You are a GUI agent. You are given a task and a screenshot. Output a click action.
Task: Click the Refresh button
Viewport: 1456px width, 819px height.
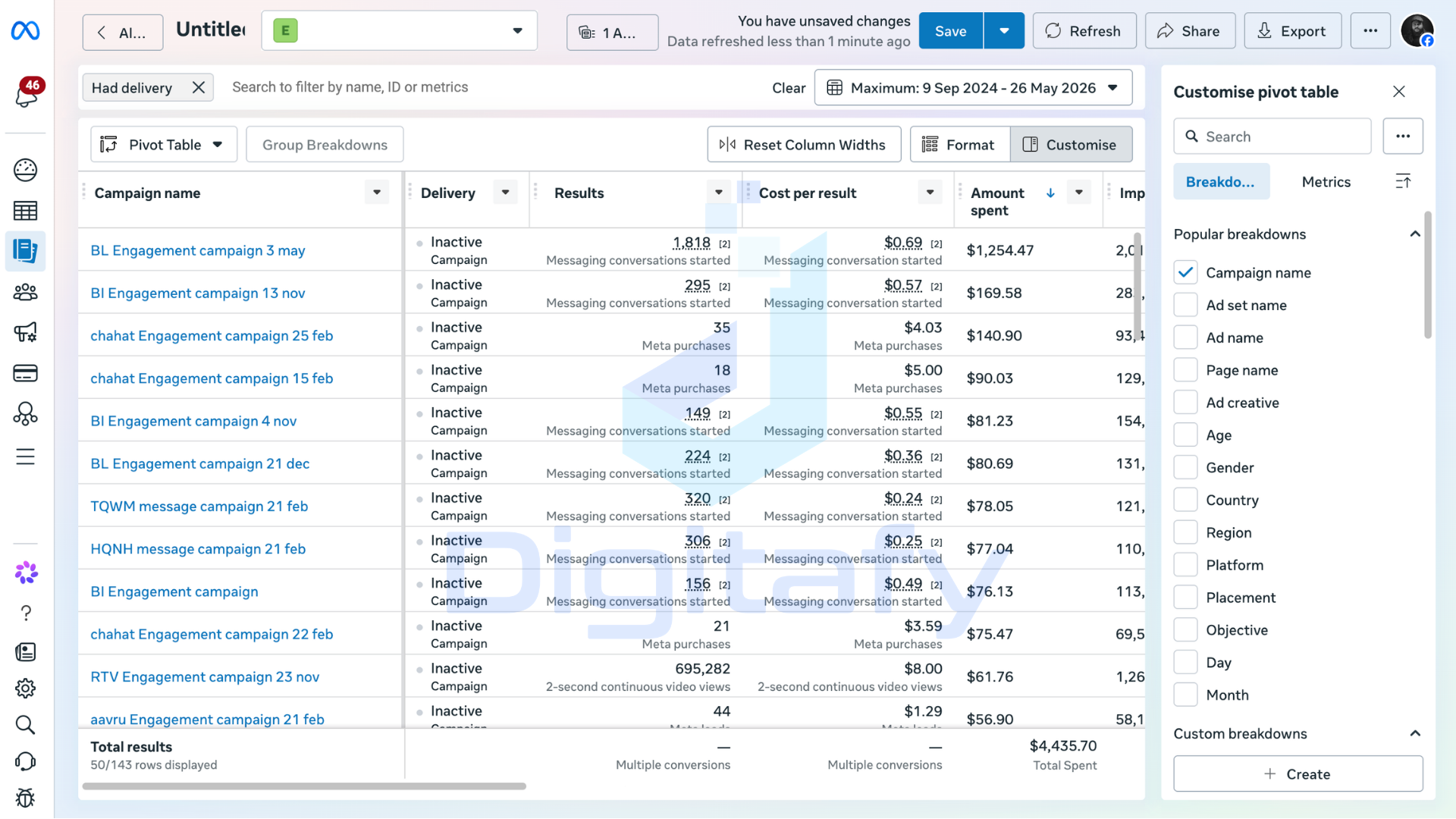[x=1084, y=31]
